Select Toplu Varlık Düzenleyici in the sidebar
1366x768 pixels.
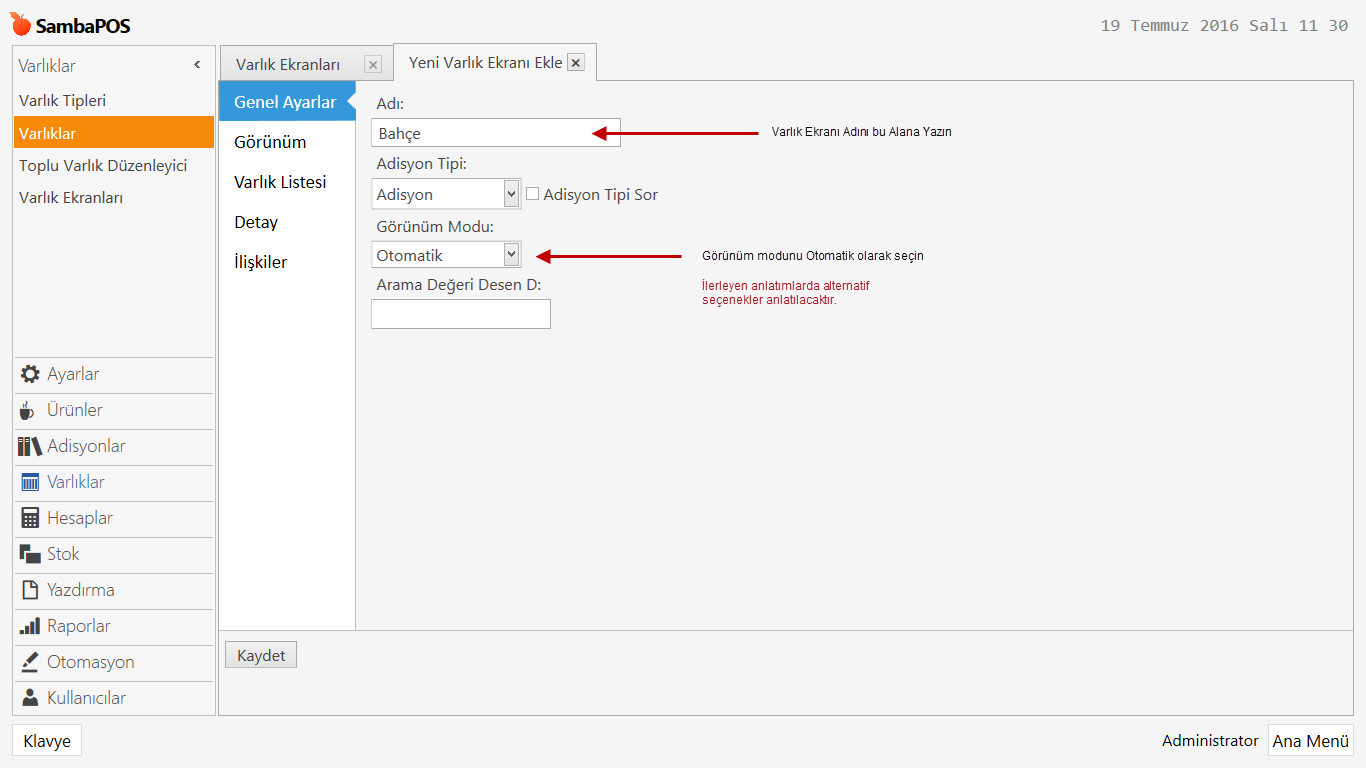[114, 165]
